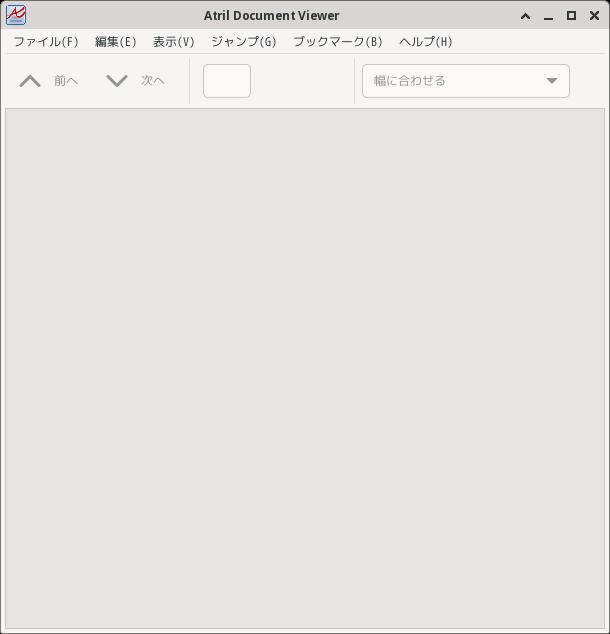Expand the 幅に合わせる zoom dropdown
The width and height of the screenshot is (610, 634).
466,81
